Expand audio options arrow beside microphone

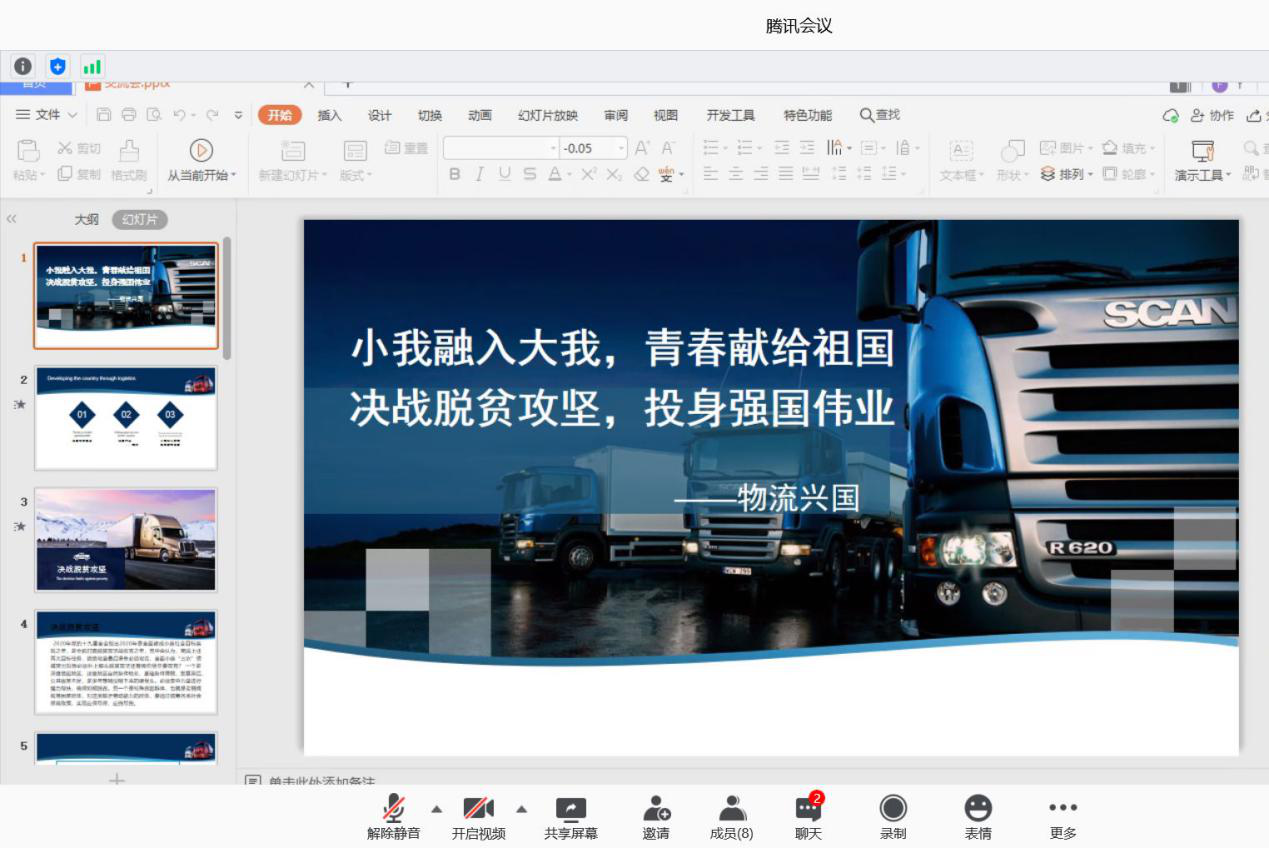(436, 808)
